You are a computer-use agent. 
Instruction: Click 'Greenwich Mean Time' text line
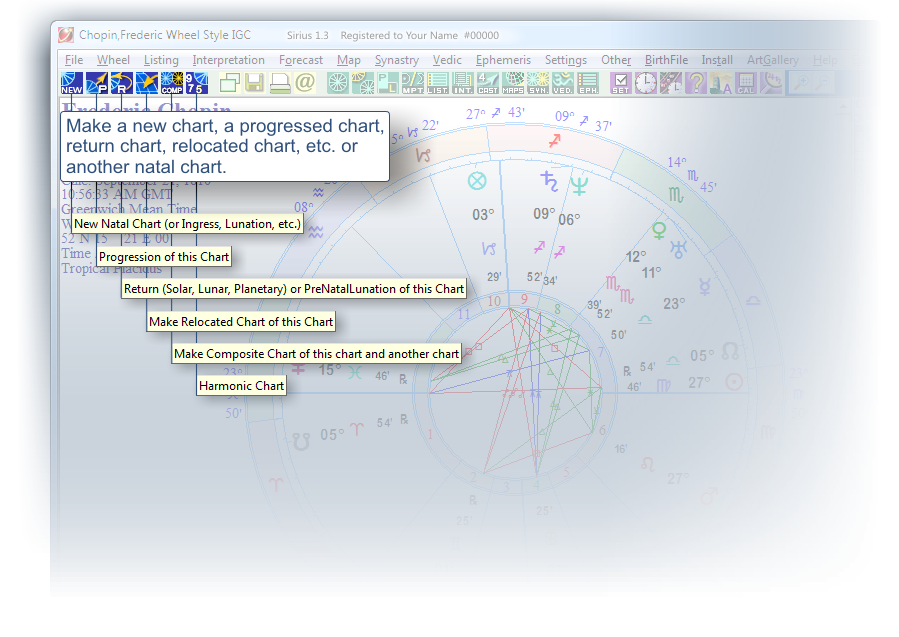(129, 209)
